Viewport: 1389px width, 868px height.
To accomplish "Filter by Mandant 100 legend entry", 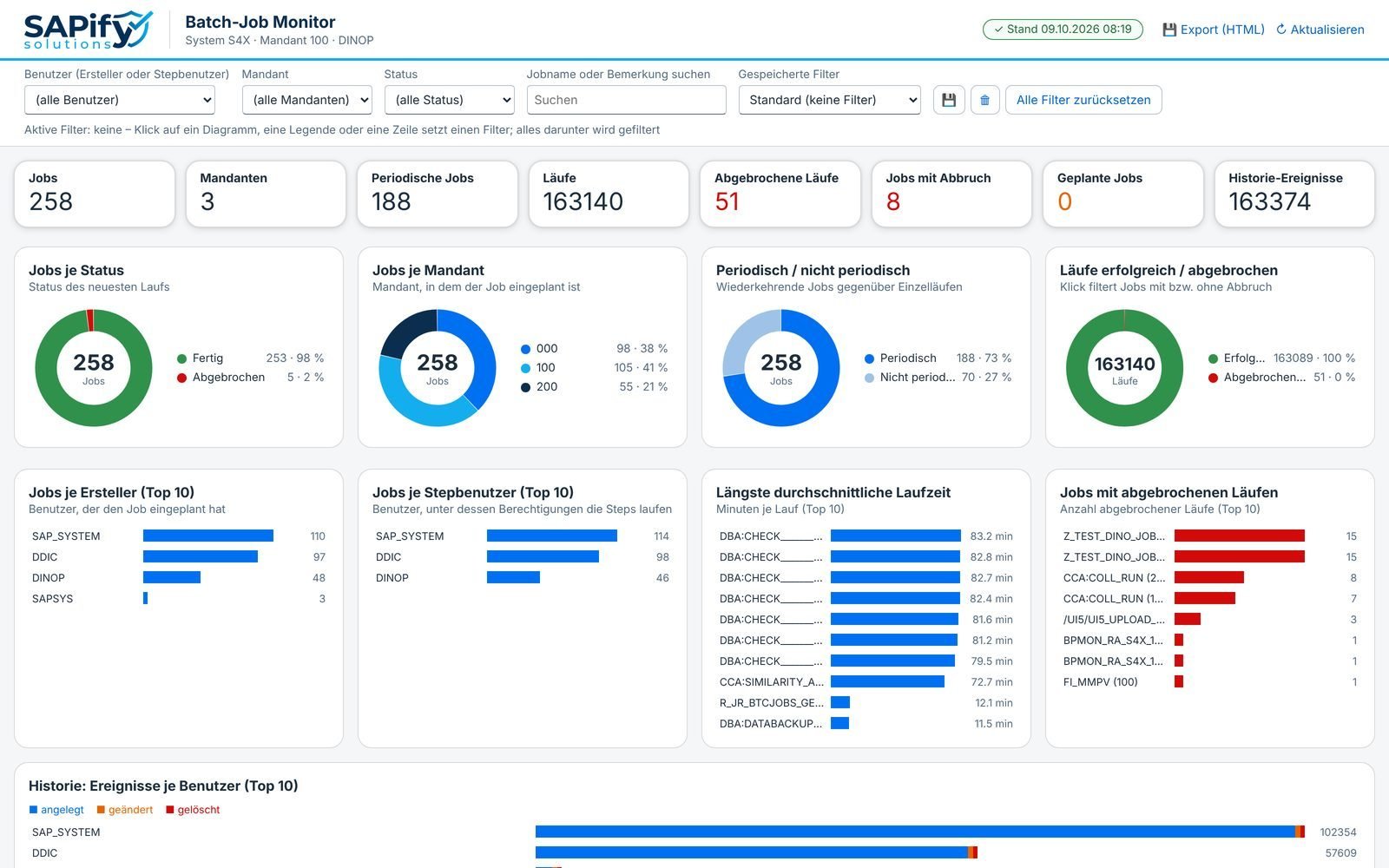I will pos(595,368).
